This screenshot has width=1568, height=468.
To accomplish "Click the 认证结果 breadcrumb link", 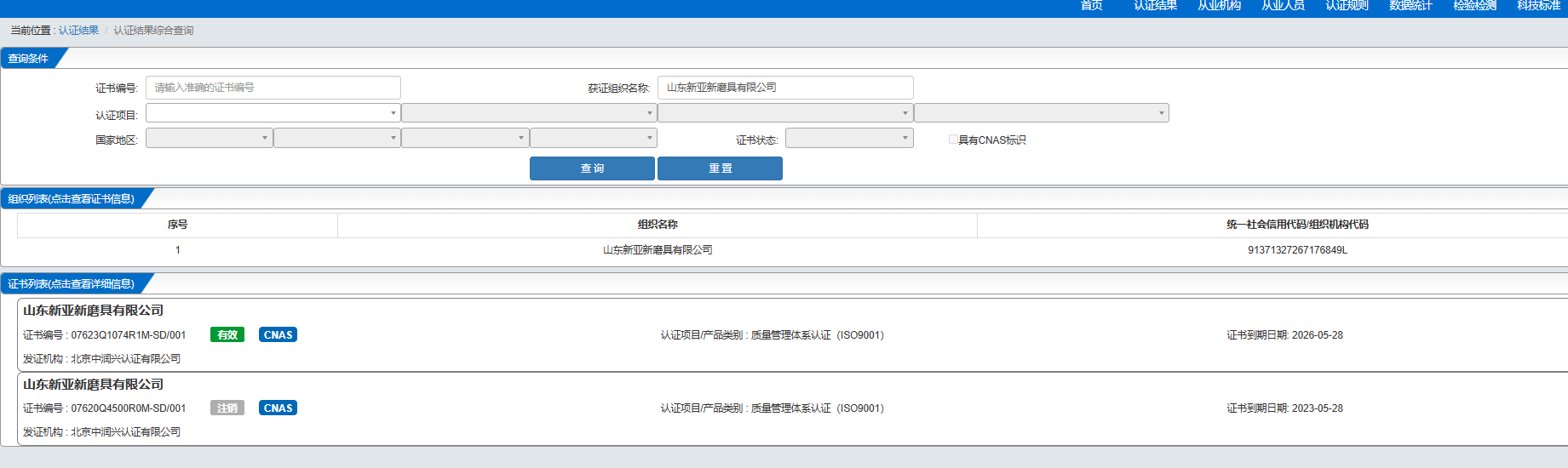I will coord(78,31).
